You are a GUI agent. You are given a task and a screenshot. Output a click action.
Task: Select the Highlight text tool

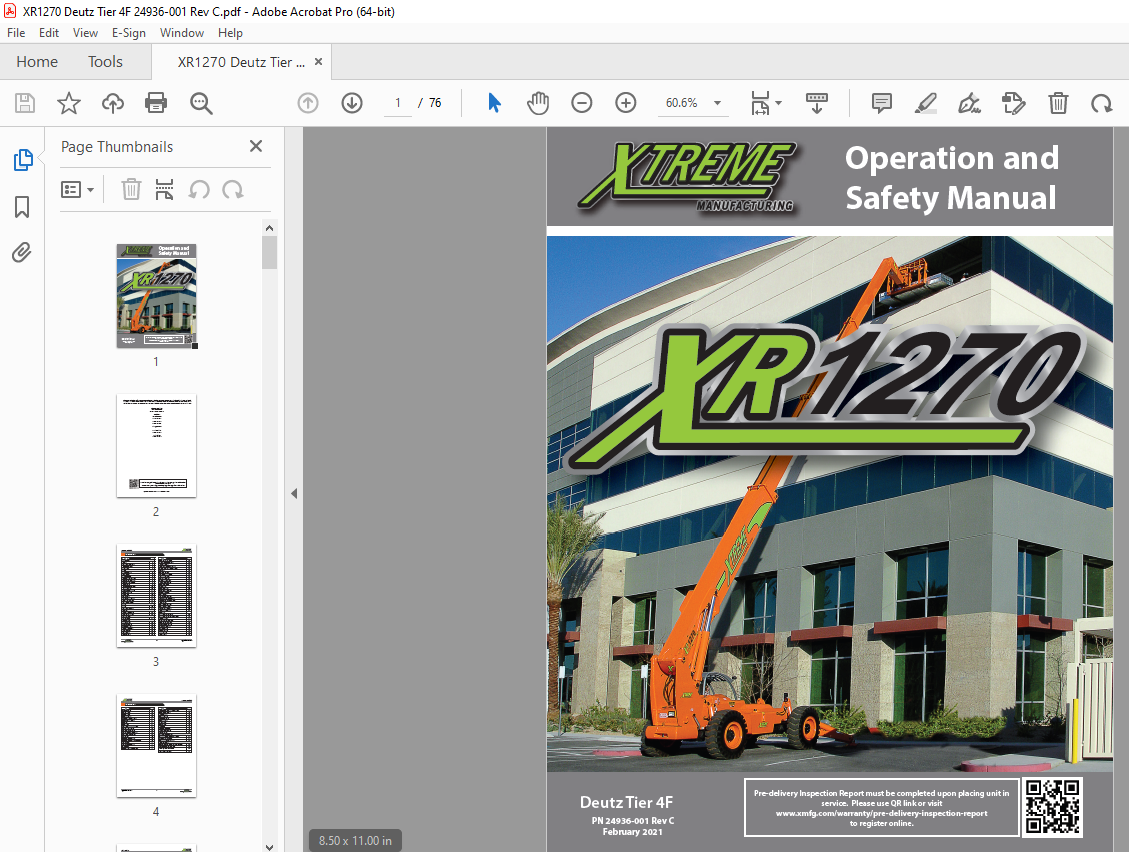[x=926, y=103]
